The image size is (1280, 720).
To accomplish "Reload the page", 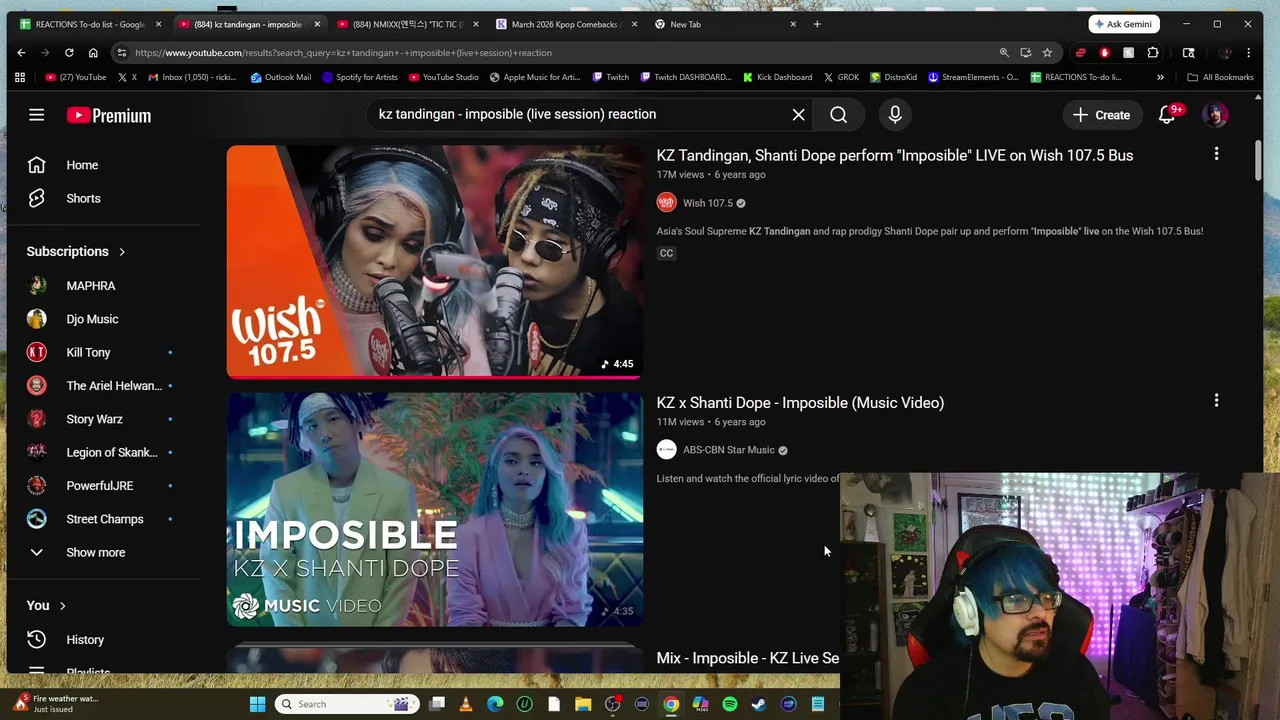I will click(69, 52).
